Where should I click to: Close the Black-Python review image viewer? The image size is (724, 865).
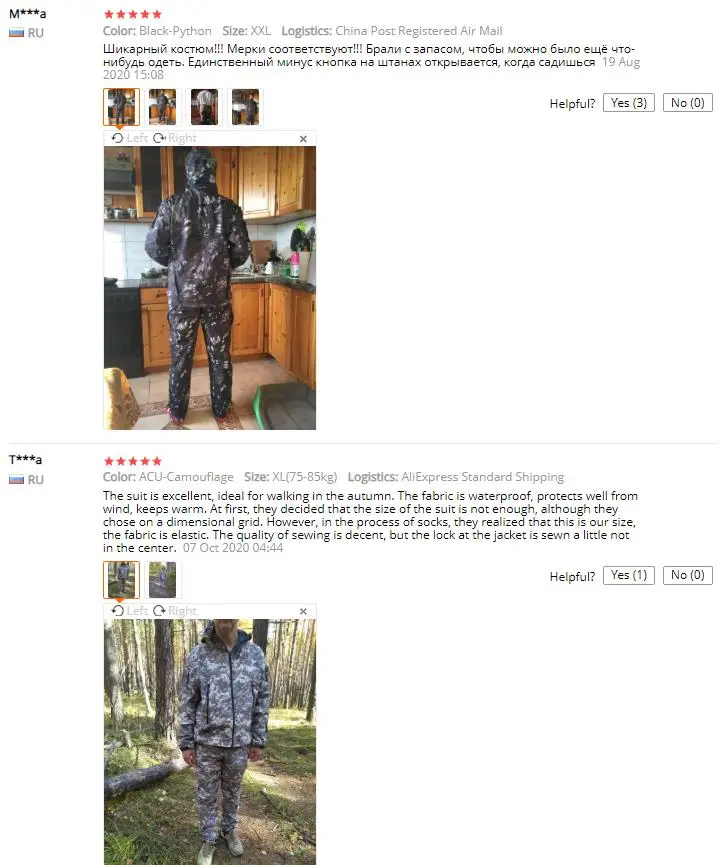pos(303,139)
